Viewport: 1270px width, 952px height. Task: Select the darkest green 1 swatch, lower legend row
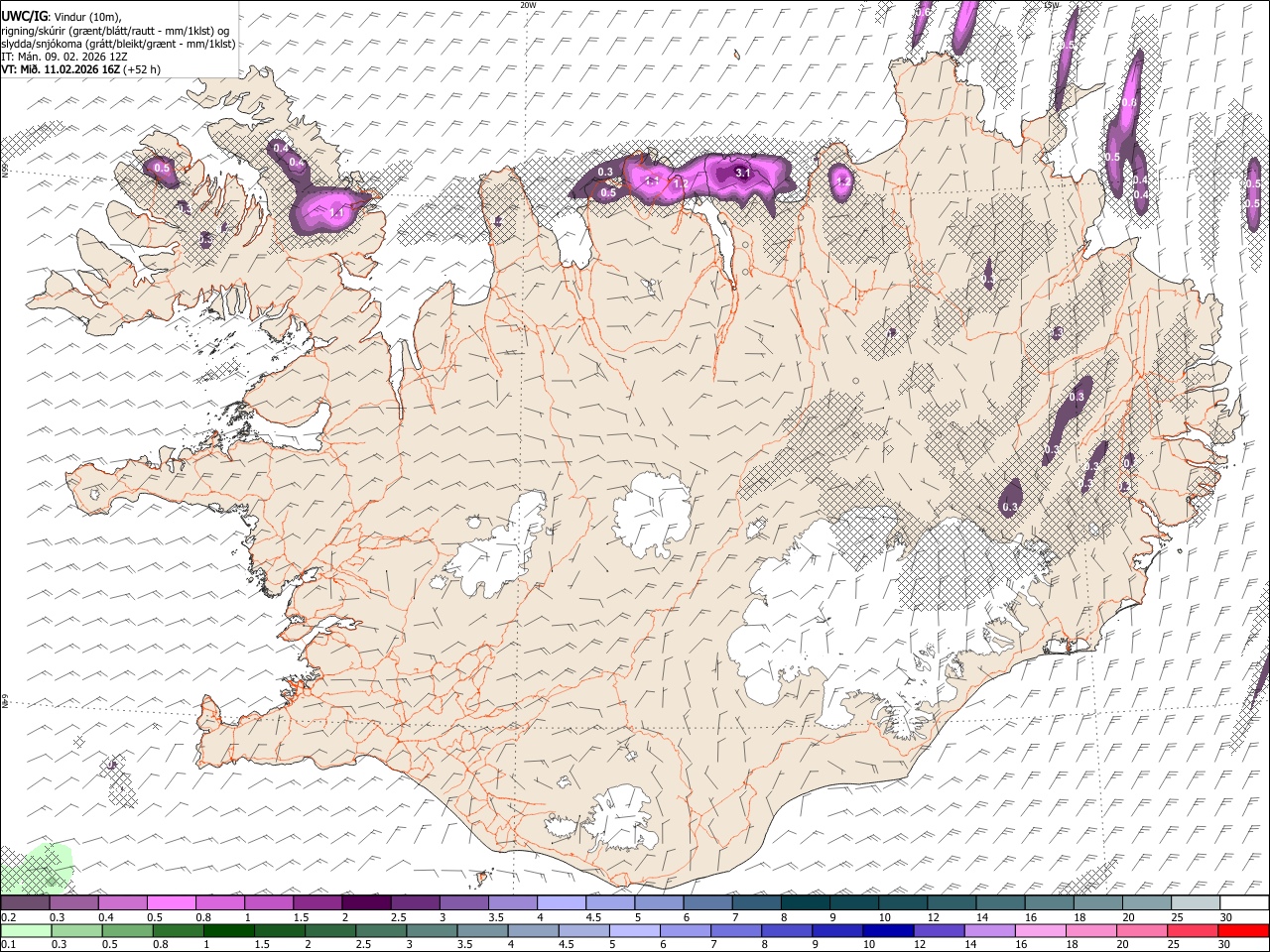tap(229, 930)
